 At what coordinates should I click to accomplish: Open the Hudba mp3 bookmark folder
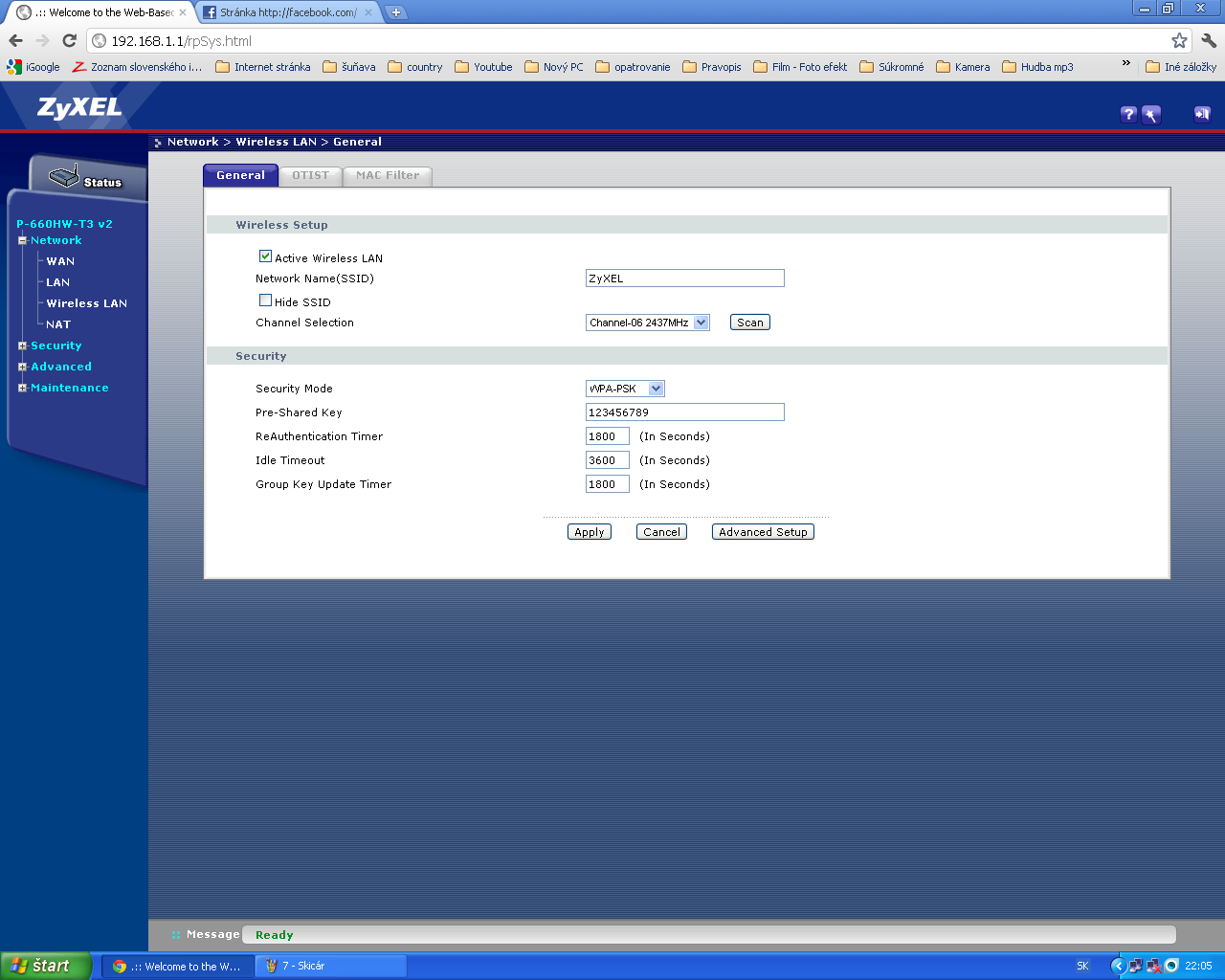pyautogui.click(x=1037, y=67)
